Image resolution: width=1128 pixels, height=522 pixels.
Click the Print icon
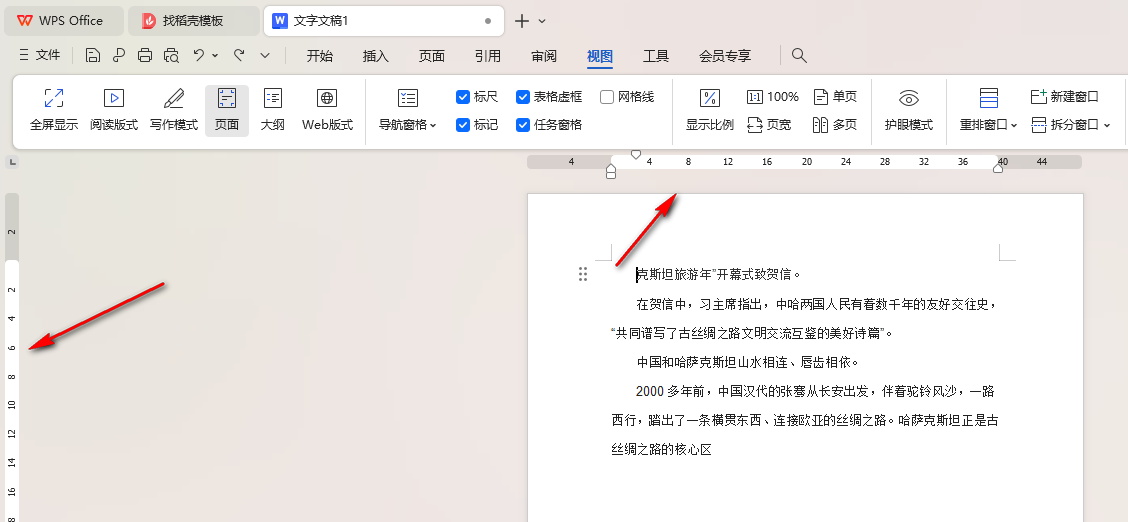pyautogui.click(x=145, y=55)
